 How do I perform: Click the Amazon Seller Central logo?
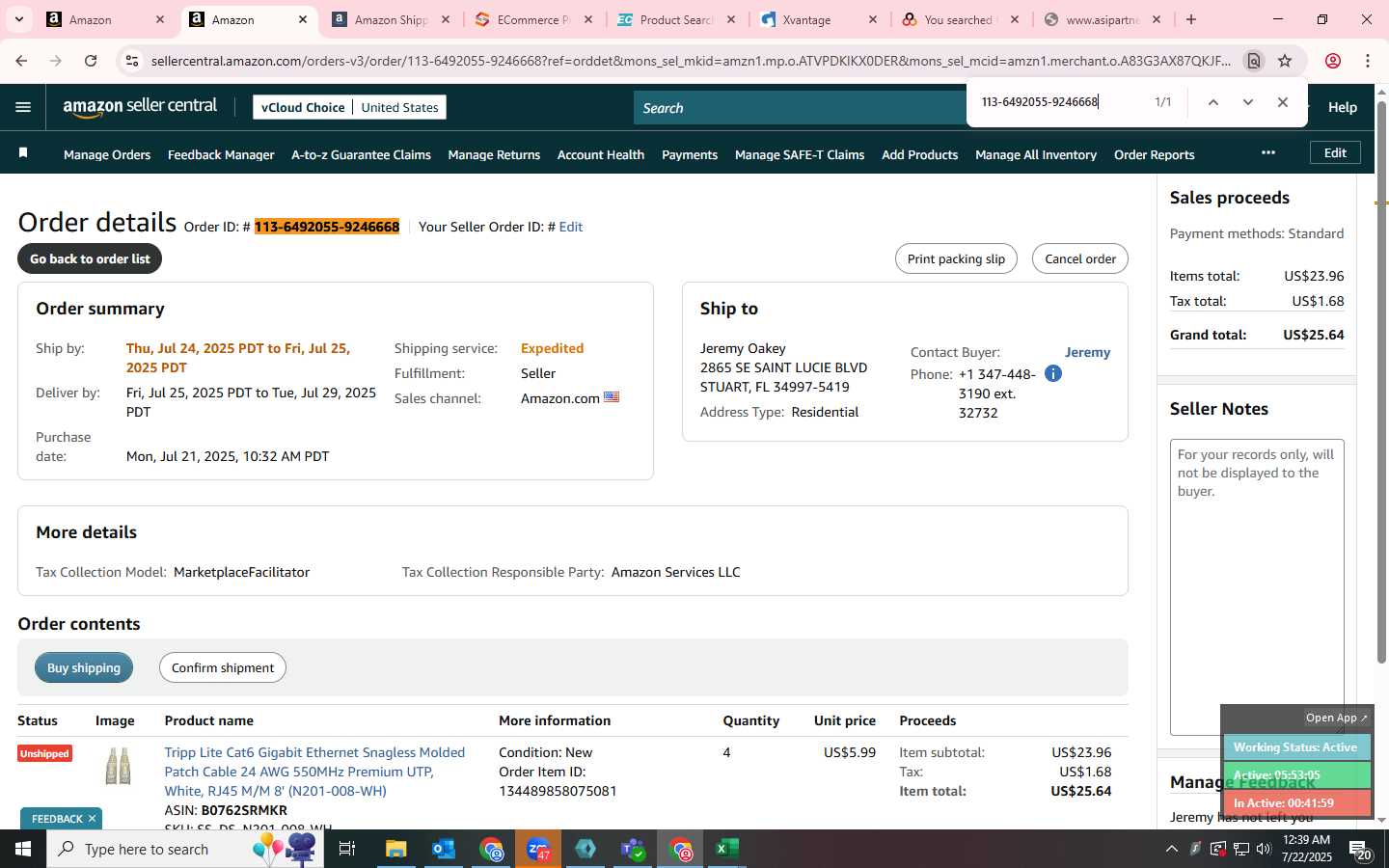coord(140,107)
